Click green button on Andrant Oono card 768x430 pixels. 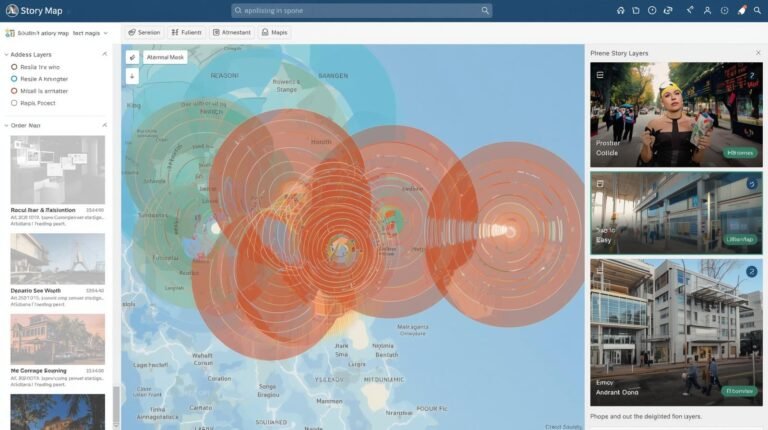tap(740, 391)
